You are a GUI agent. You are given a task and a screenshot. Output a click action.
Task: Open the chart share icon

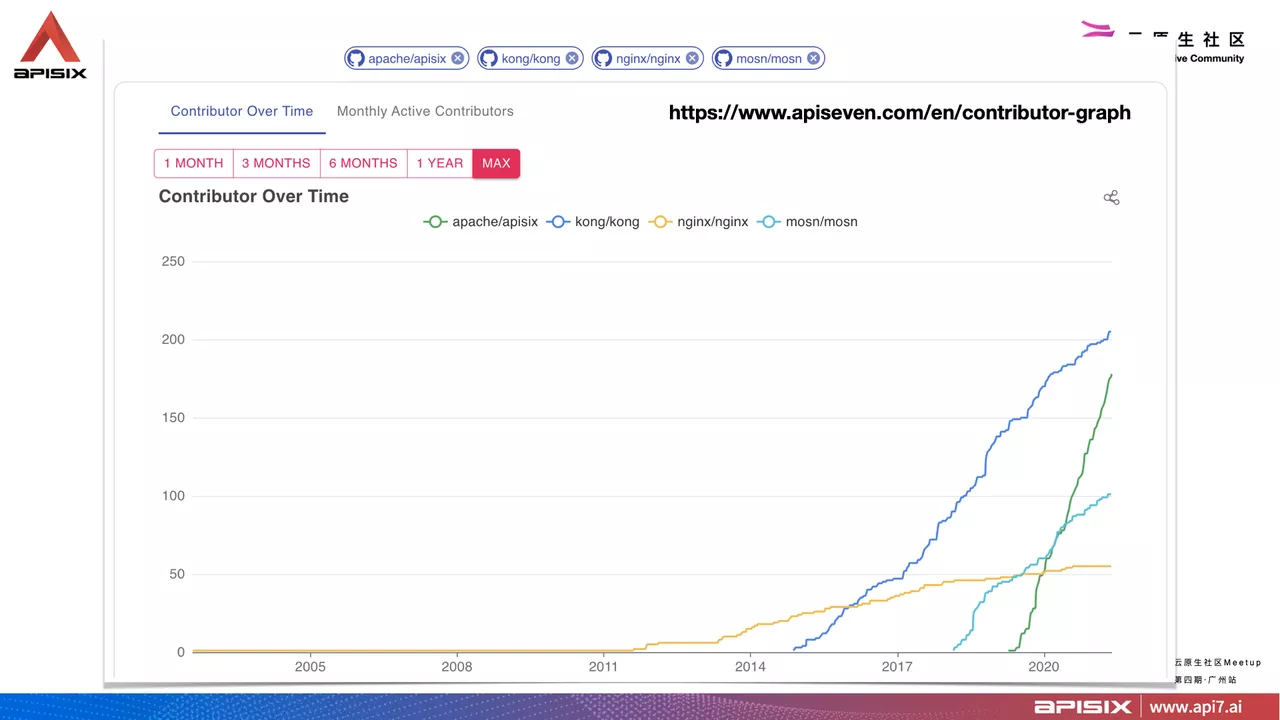pos(1111,197)
